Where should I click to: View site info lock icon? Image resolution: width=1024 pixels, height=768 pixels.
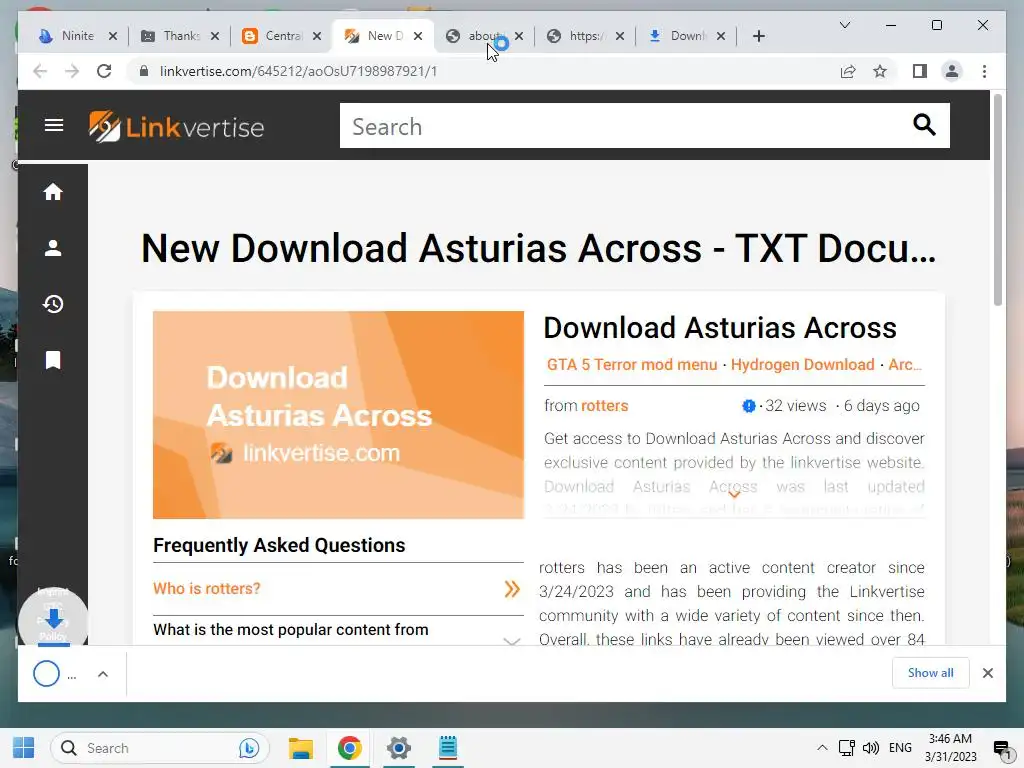pos(144,71)
